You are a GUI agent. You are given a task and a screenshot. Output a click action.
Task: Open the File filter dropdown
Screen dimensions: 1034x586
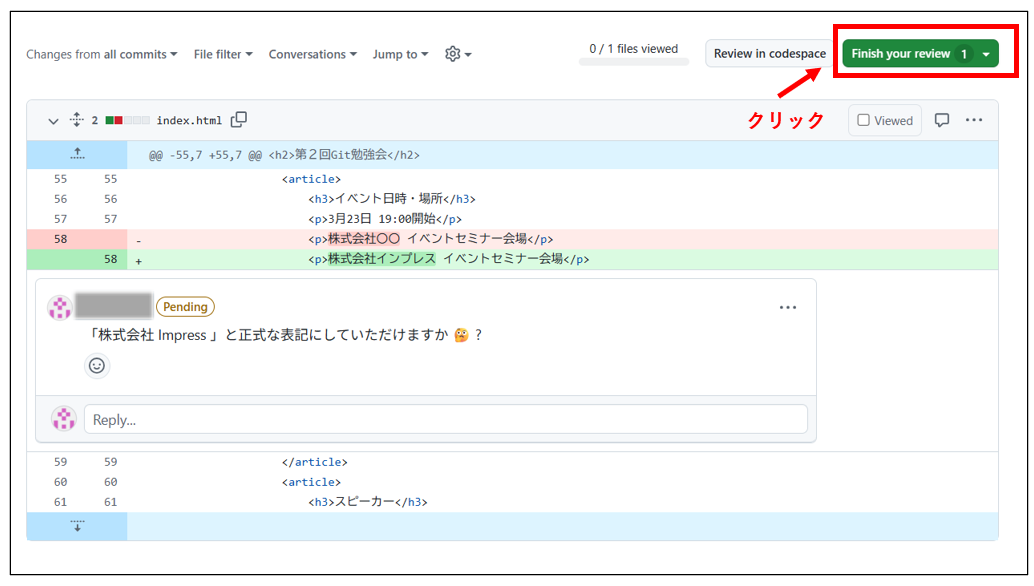pos(222,54)
